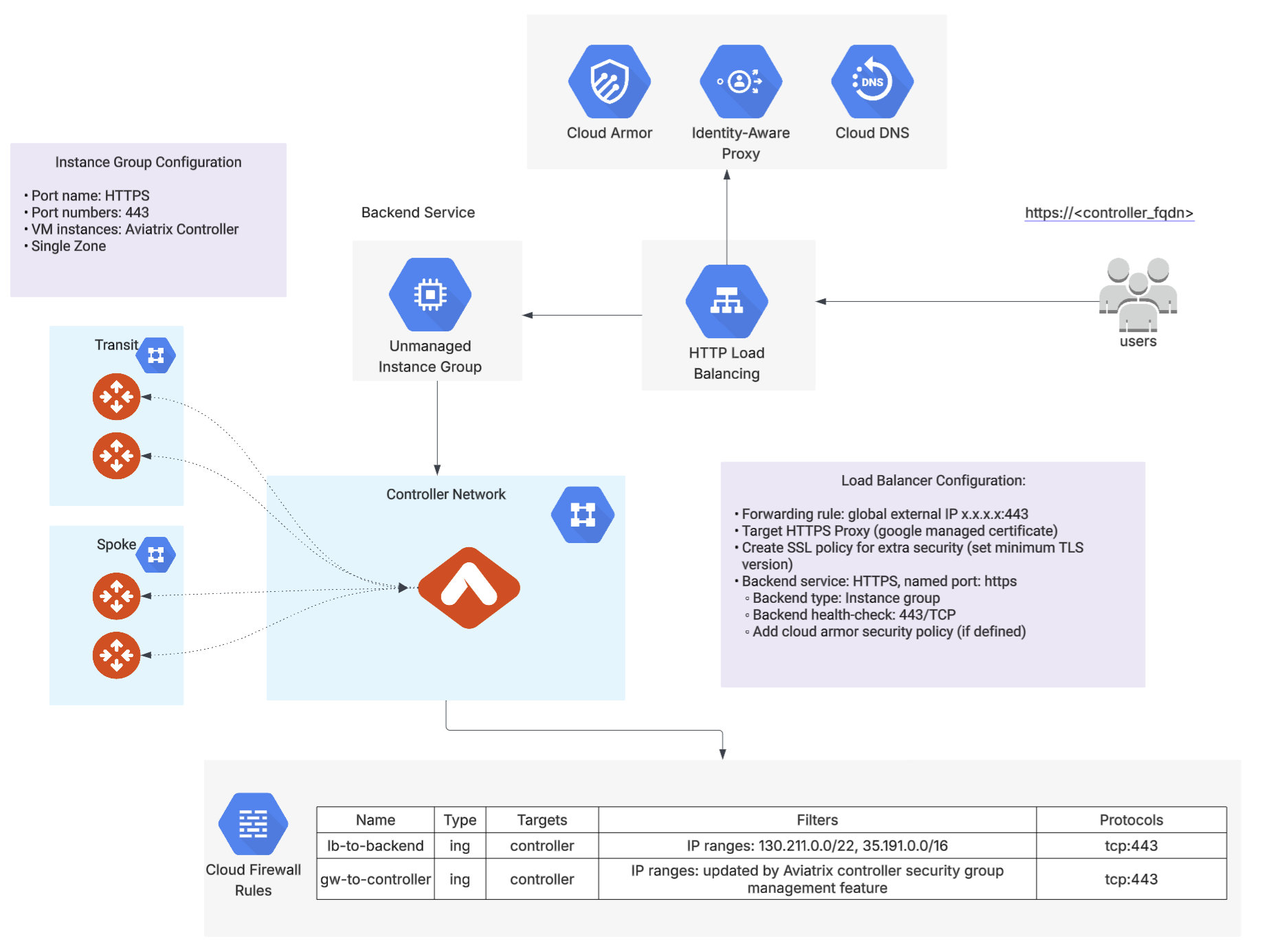Select the Filters column header
This screenshot has height=950, width=1288.
(x=817, y=820)
